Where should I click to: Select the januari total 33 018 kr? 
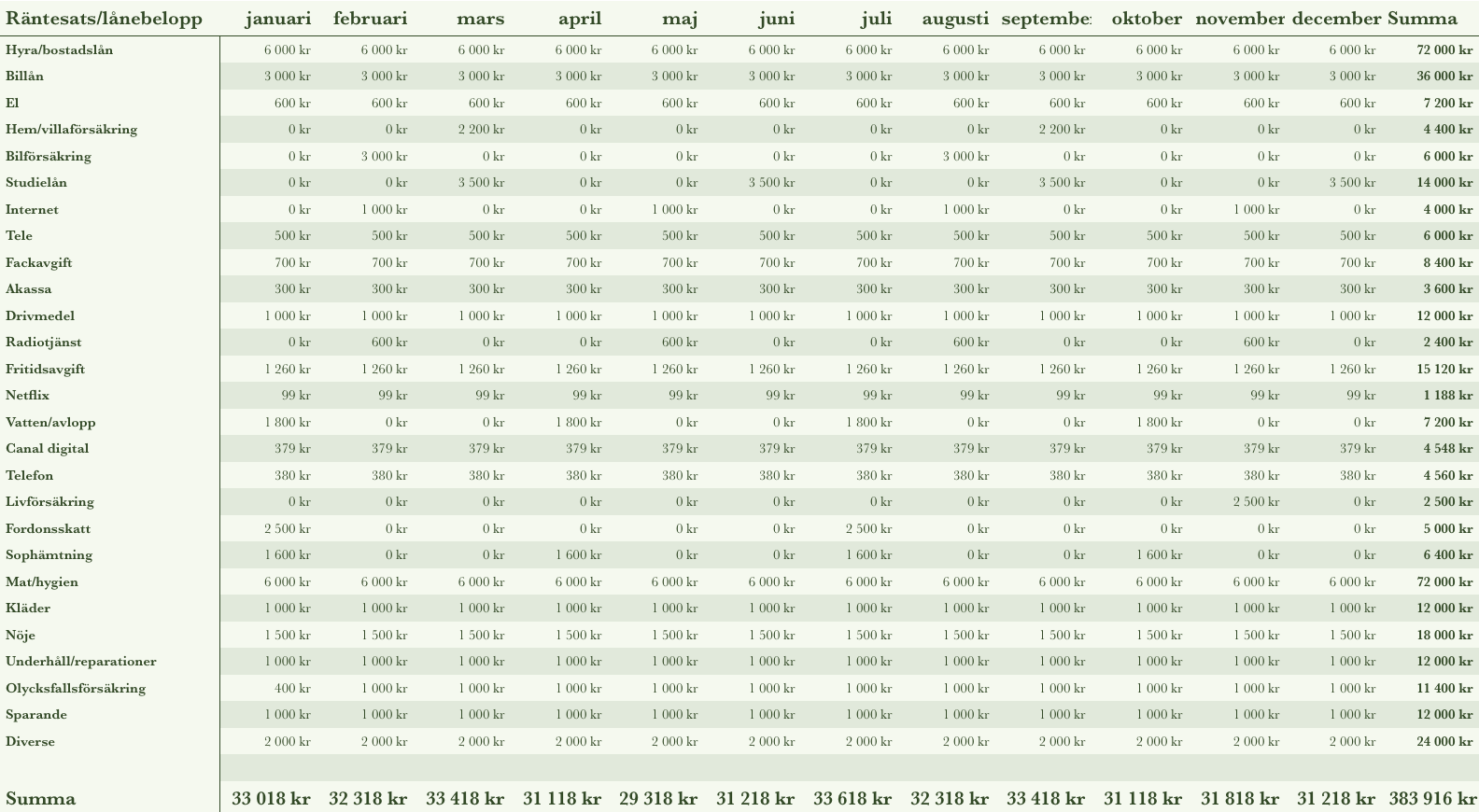point(271,799)
